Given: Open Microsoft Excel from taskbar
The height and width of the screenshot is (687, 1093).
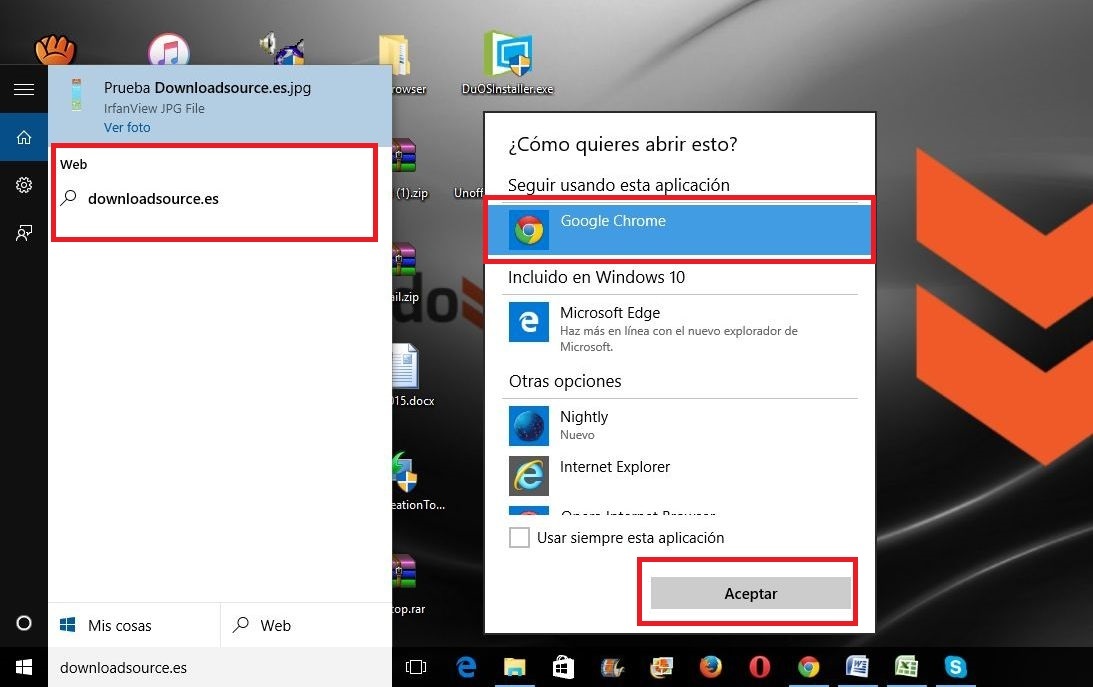Looking at the screenshot, I should (906, 667).
